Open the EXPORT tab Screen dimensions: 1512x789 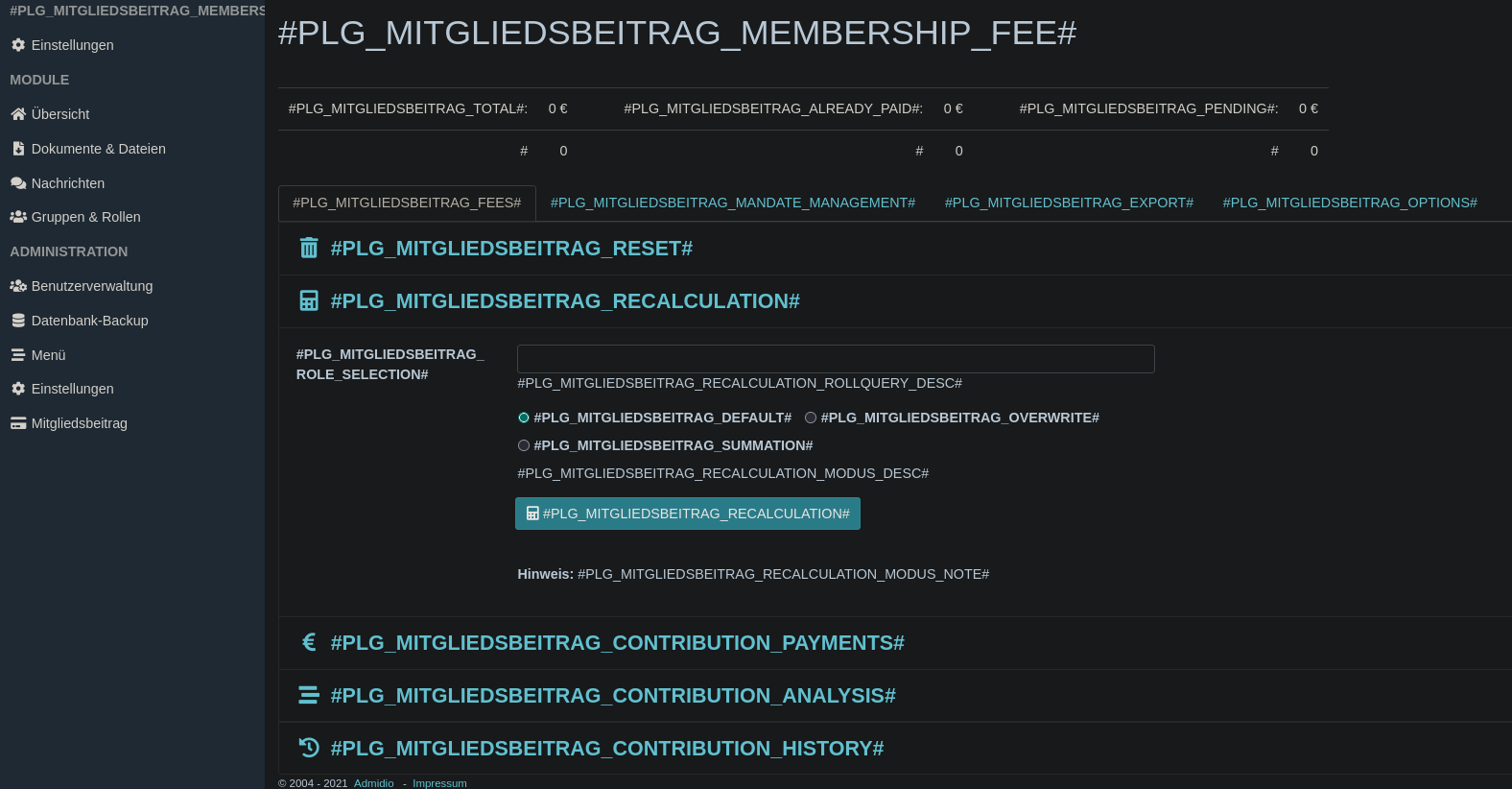point(1069,203)
